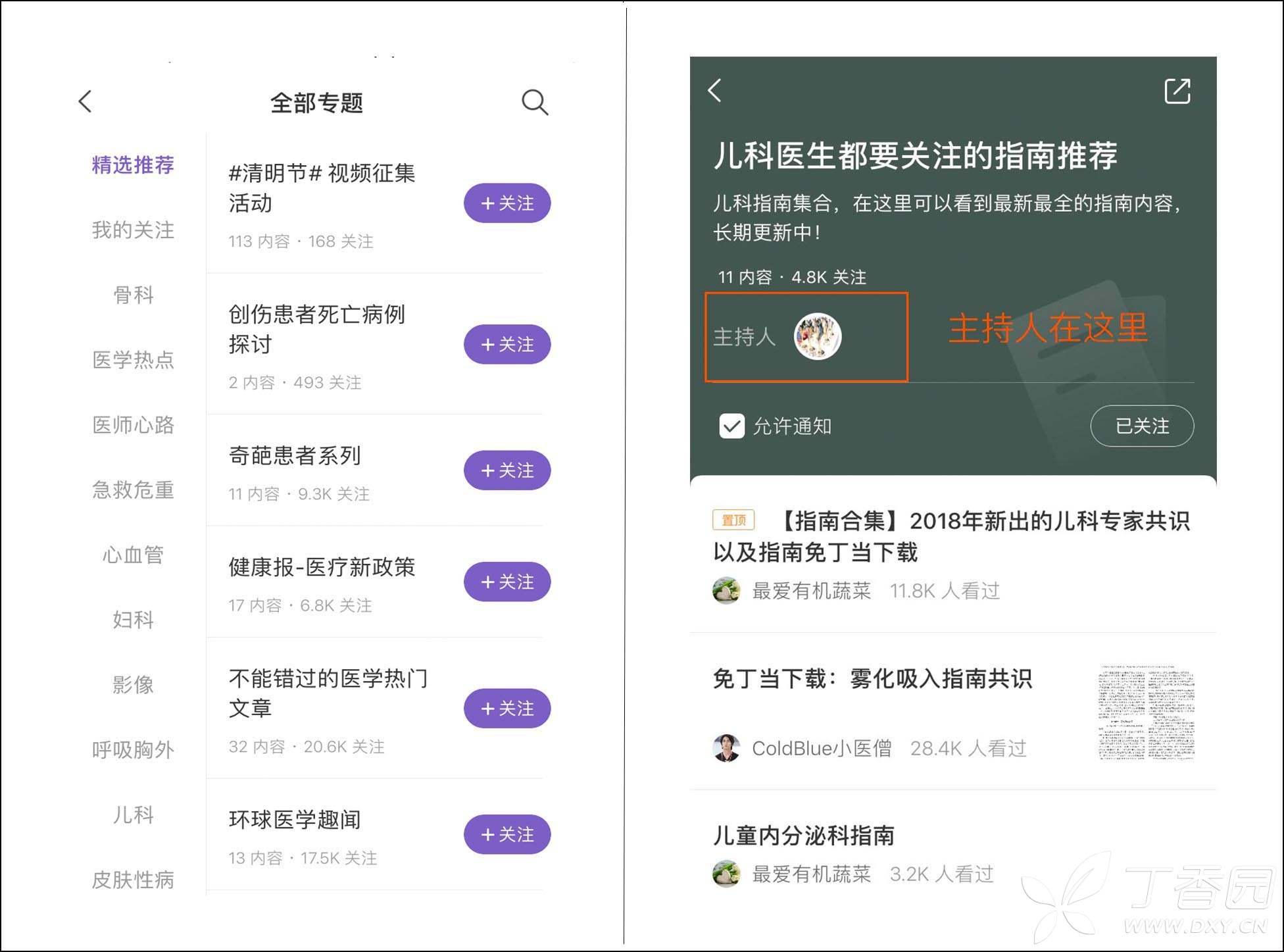Open the 呼吸胸外 category
1284x952 pixels.
(133, 749)
